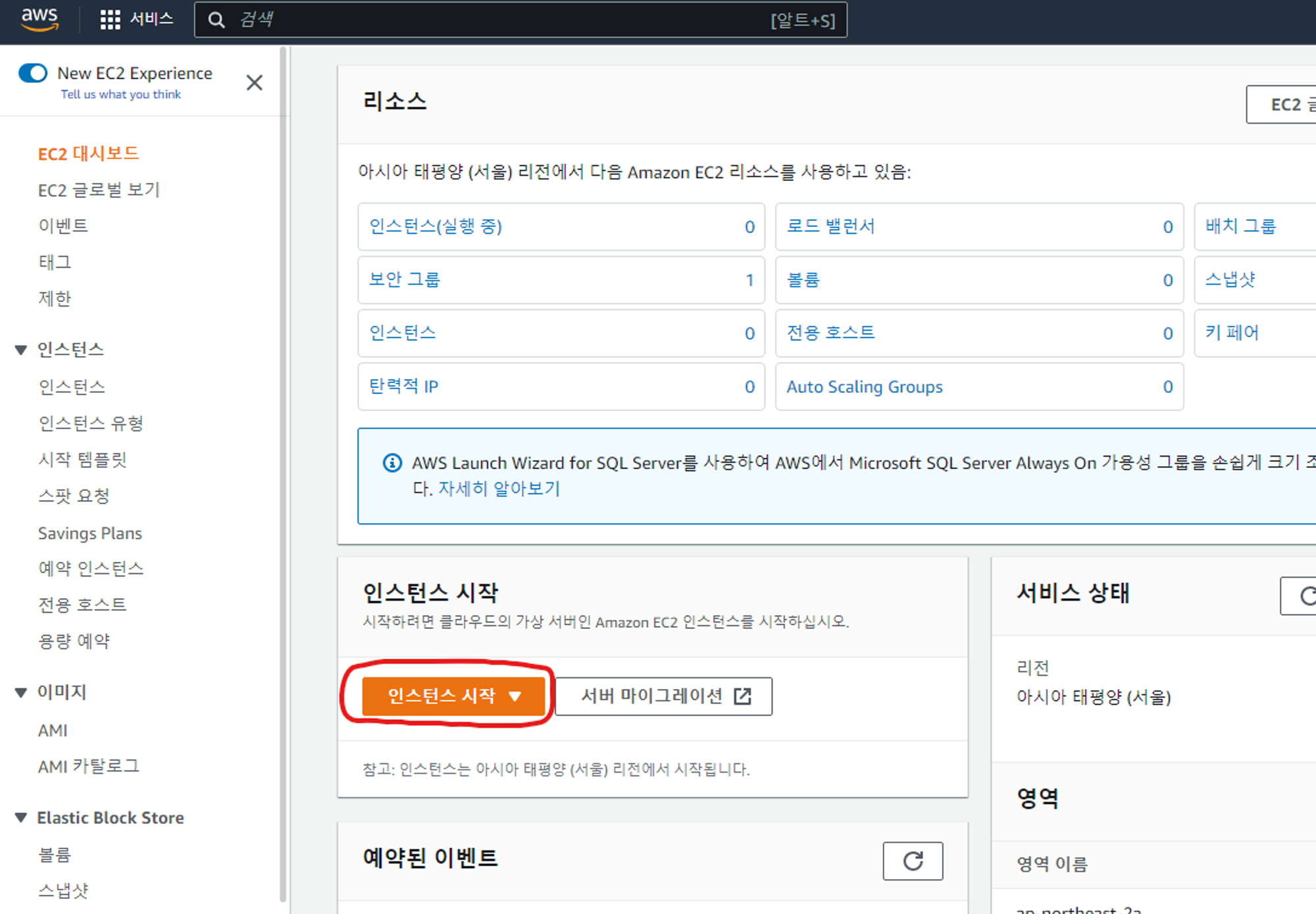Refresh the 예약된 이벤트 panel

point(912,861)
